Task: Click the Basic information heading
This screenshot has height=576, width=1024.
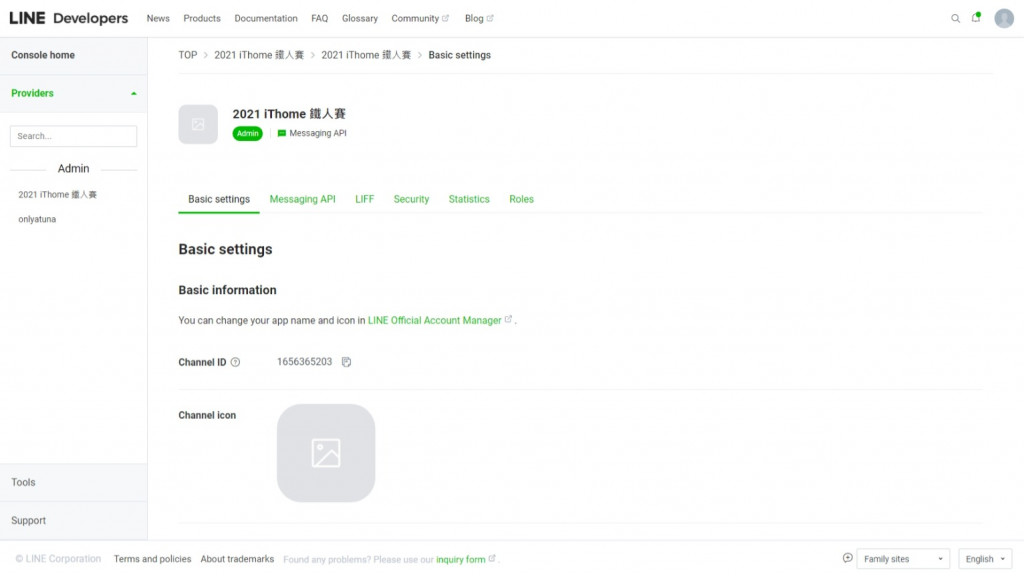Action: pos(227,290)
